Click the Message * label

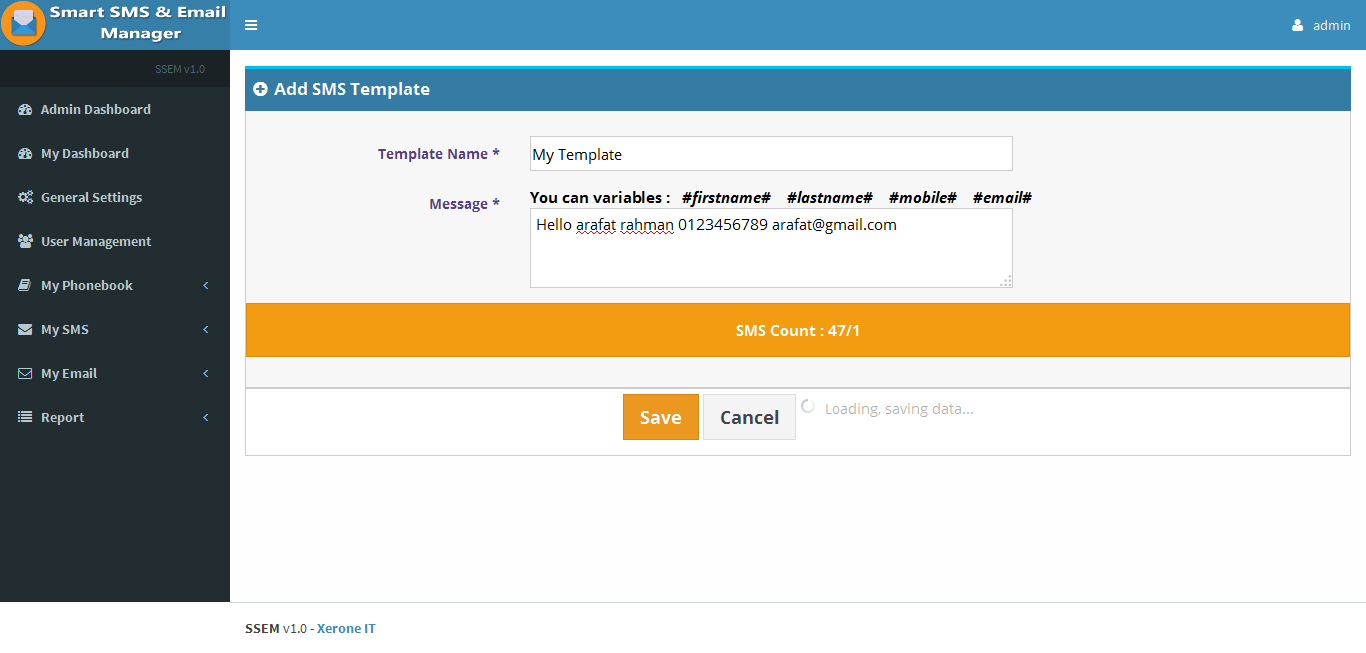coord(465,204)
